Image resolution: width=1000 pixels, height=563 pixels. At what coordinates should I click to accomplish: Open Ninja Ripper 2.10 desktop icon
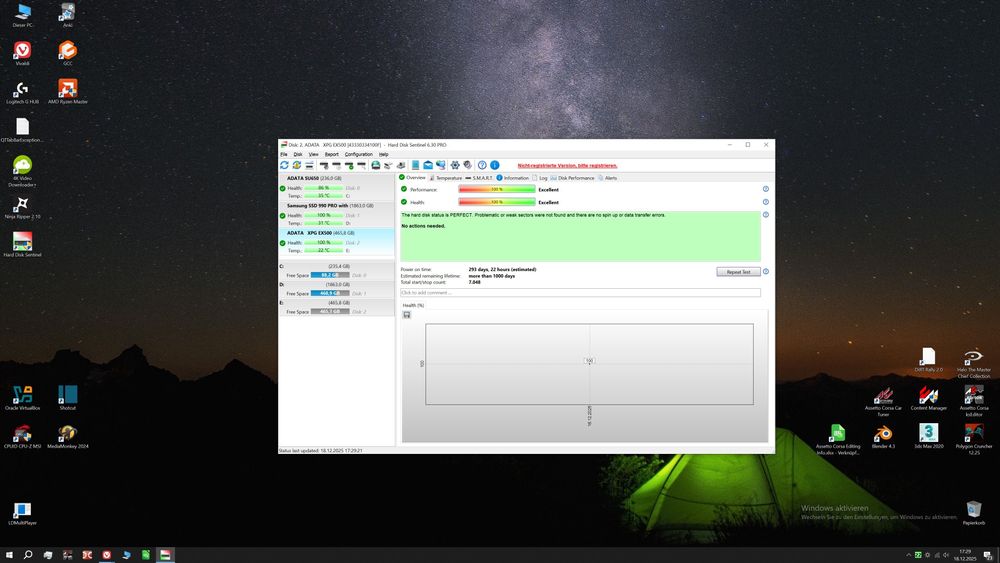coord(22,207)
